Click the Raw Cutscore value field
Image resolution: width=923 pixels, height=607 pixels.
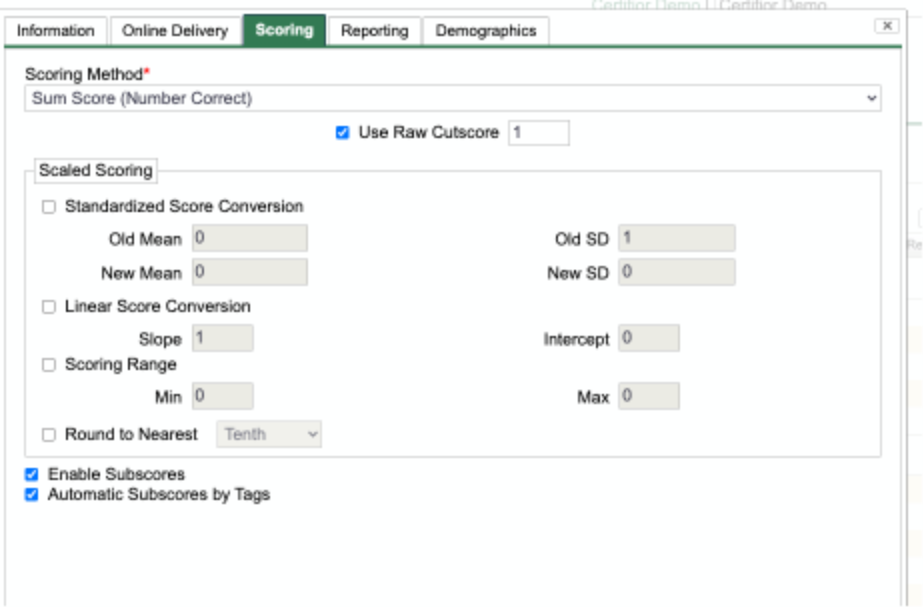point(539,132)
